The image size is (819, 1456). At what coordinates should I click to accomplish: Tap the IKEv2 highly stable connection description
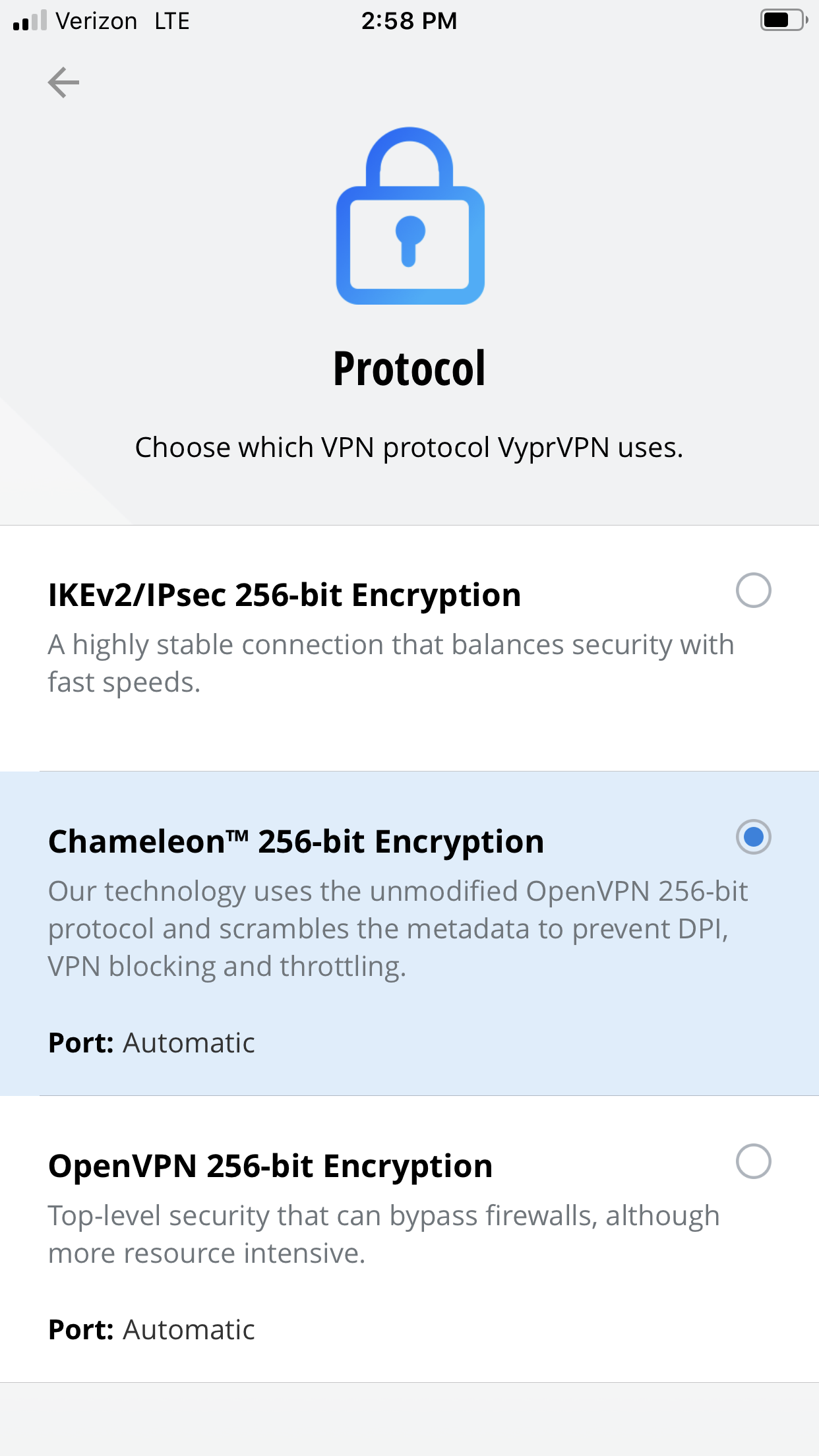tap(390, 663)
